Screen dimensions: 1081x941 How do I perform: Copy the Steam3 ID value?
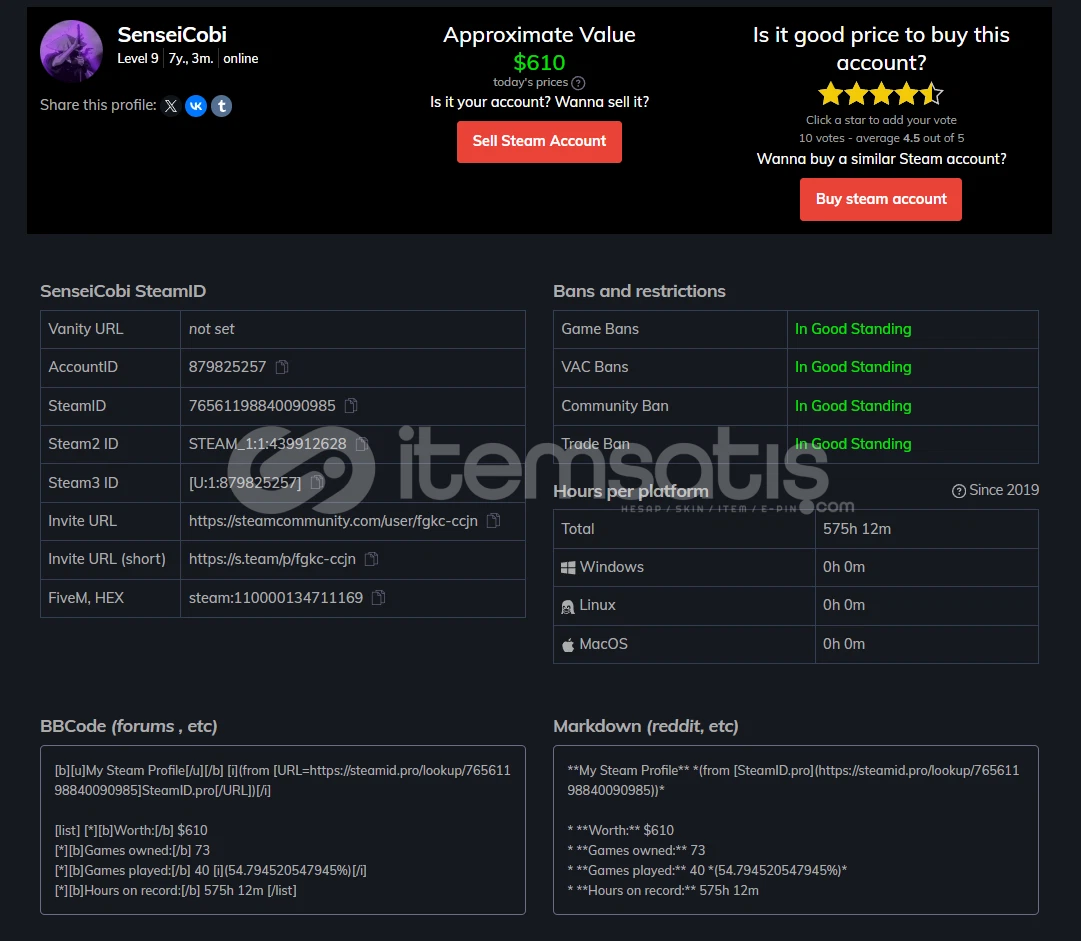click(x=317, y=483)
